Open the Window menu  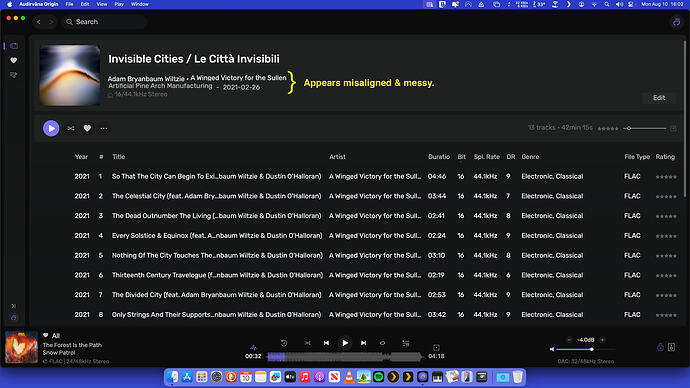(x=139, y=4)
